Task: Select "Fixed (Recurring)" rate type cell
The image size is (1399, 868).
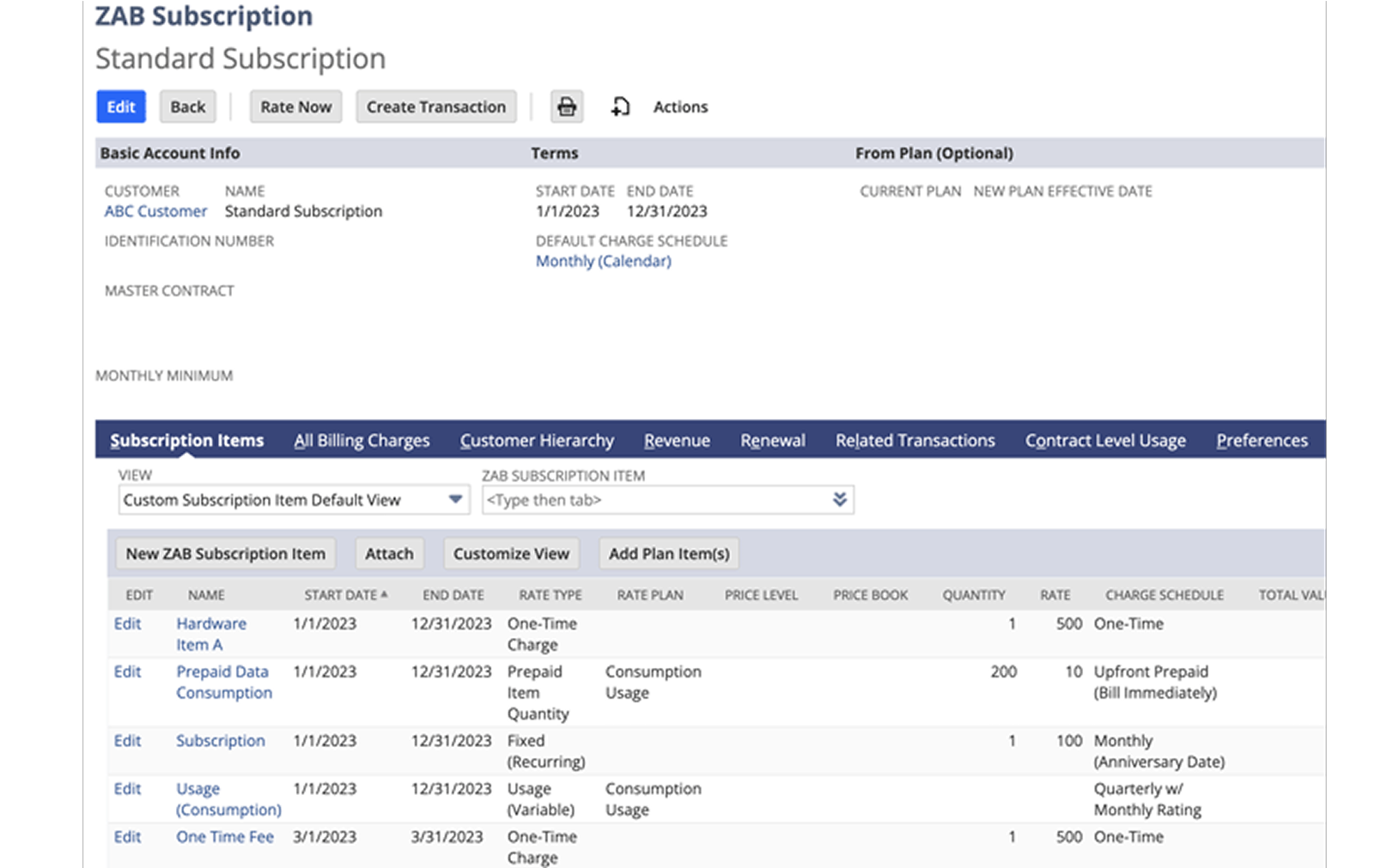Action: [x=546, y=751]
